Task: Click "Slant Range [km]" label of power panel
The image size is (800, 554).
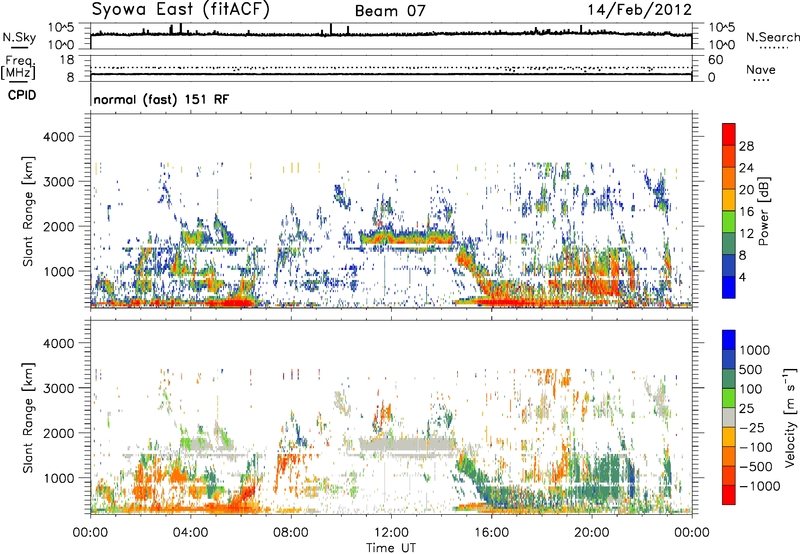Action: [x=28, y=211]
